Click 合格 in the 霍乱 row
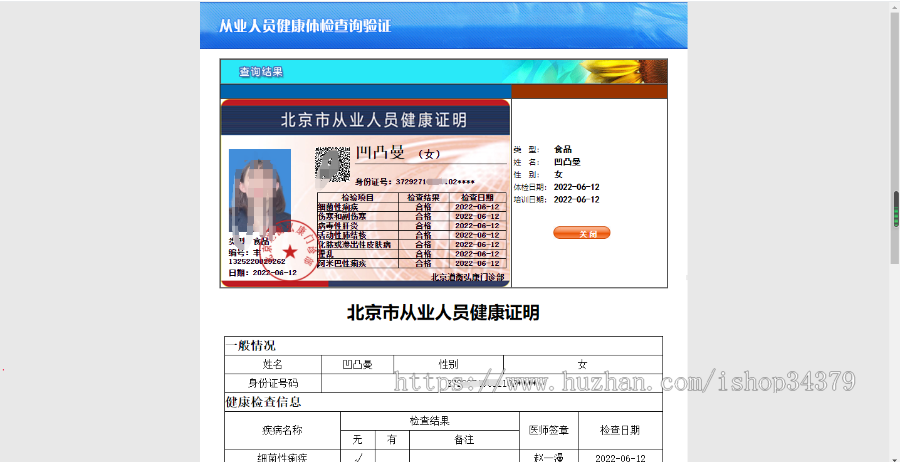Viewport: 900px width, 462px height. pyautogui.click(x=424, y=254)
